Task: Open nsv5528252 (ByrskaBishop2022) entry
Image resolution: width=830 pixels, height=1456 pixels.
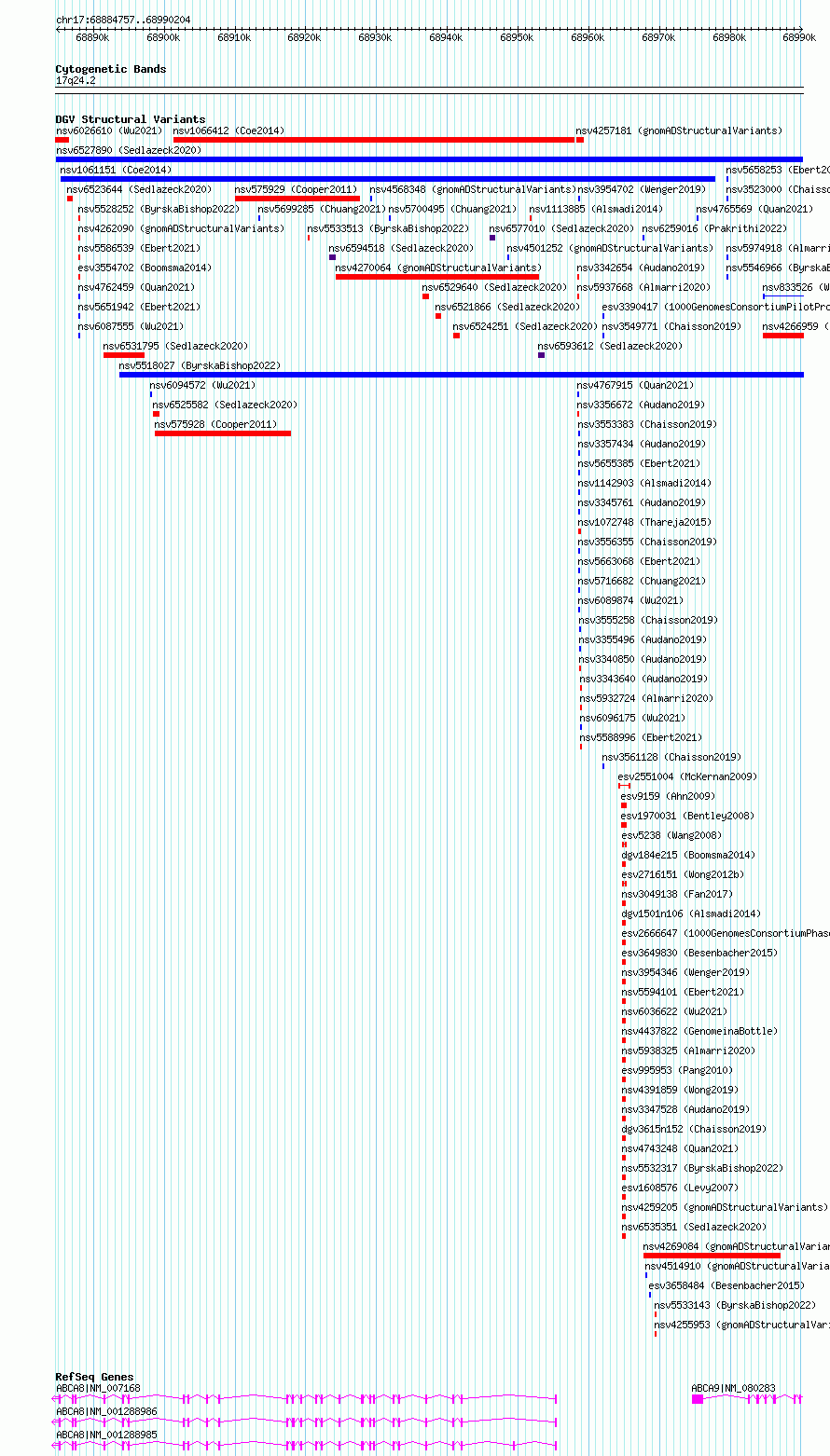Action: (x=159, y=209)
